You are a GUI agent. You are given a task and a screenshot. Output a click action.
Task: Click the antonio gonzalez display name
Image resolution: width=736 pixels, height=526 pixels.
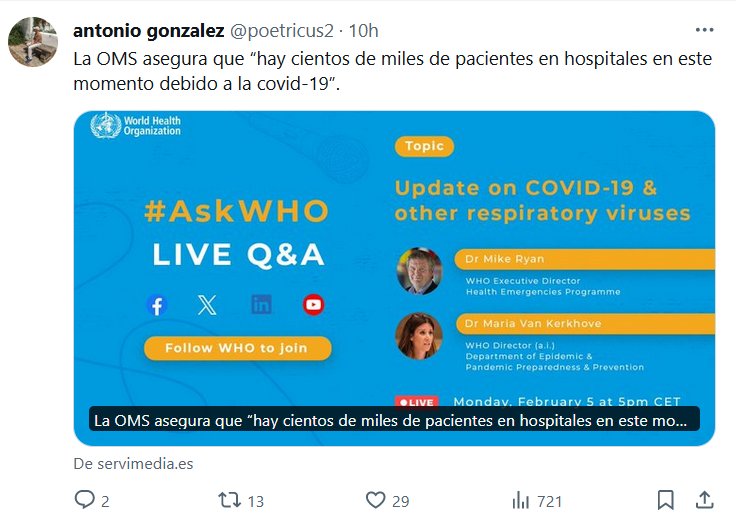(149, 31)
